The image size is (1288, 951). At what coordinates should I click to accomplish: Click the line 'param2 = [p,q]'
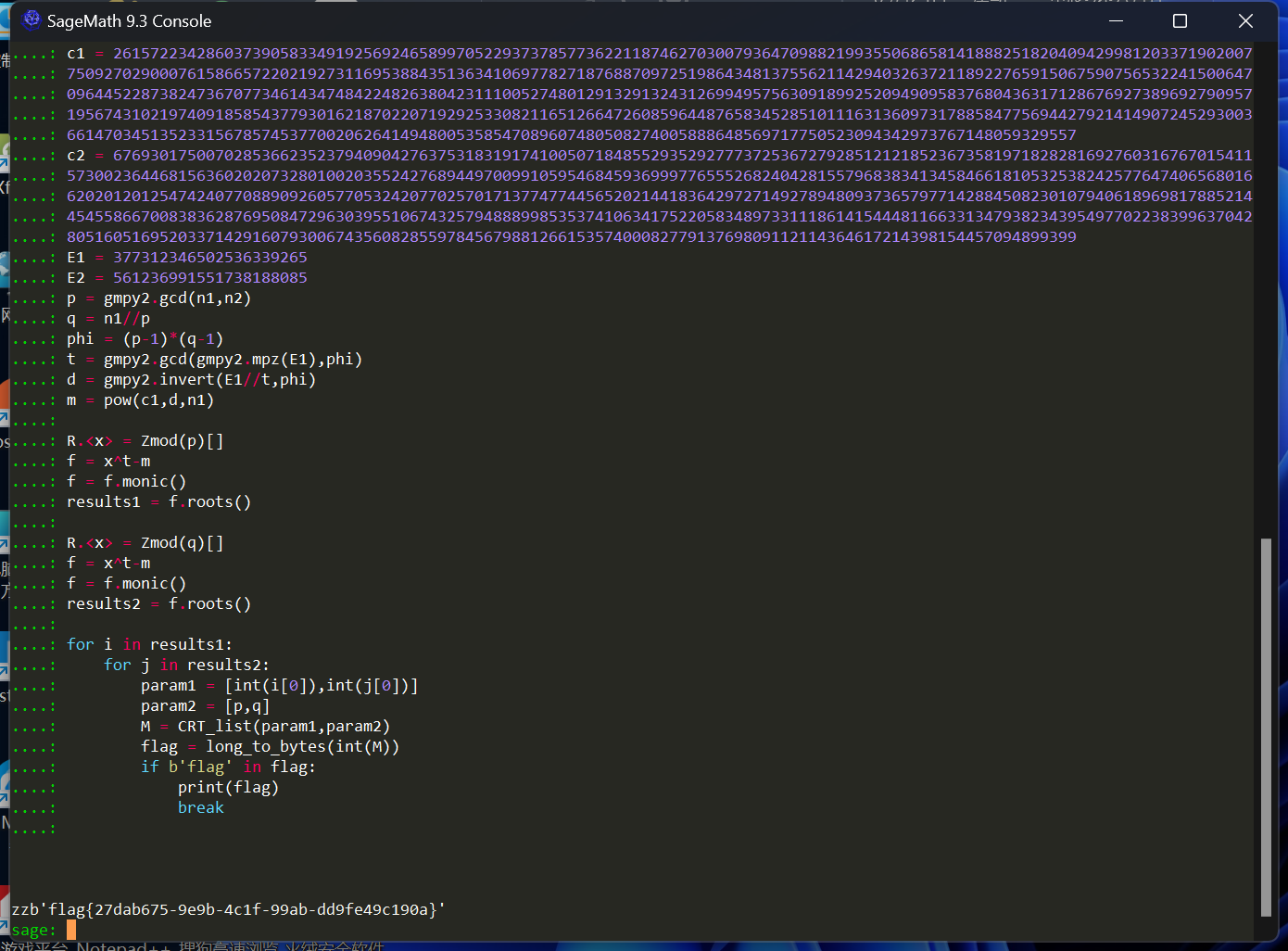point(205,705)
